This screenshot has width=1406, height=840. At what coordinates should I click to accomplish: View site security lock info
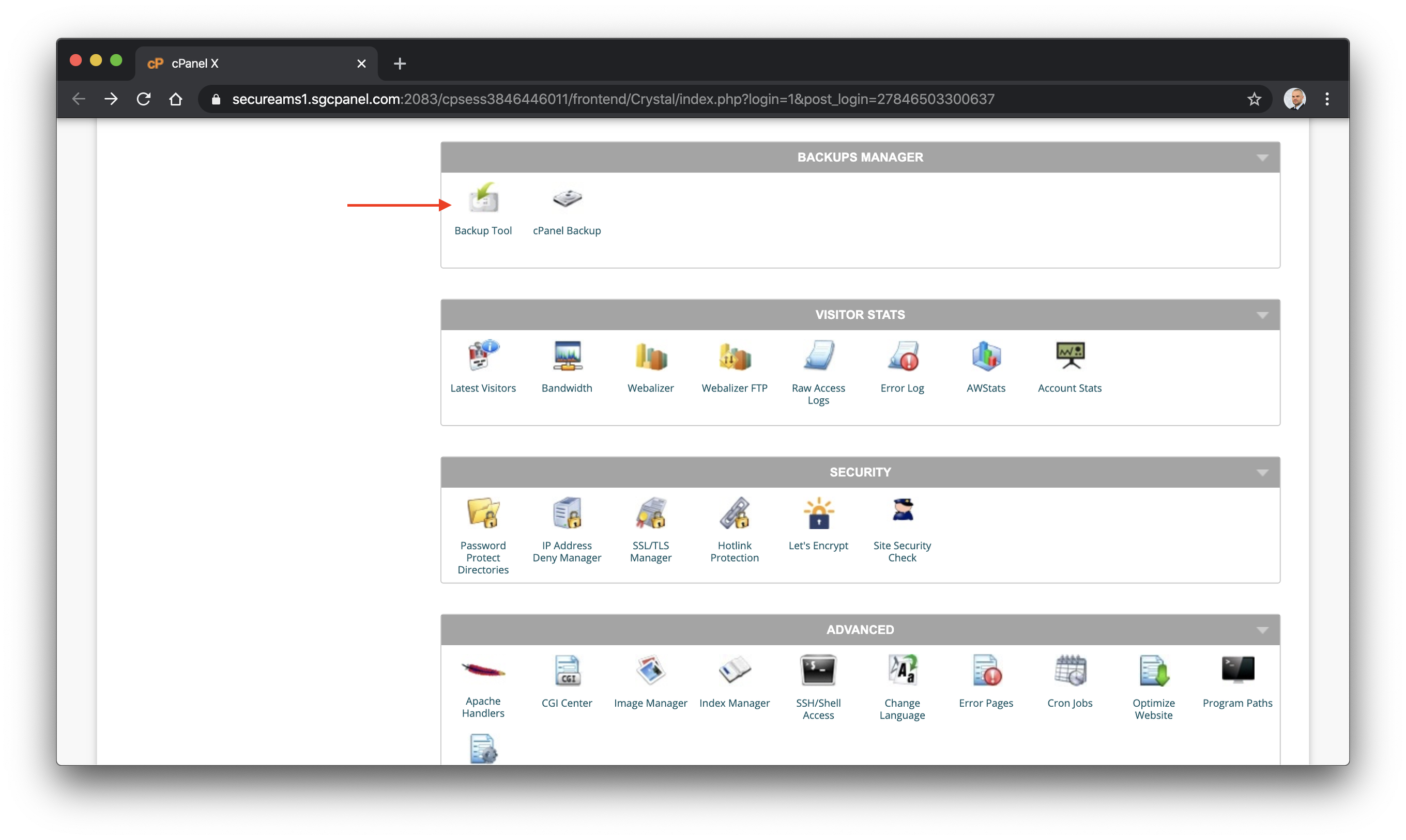216,99
